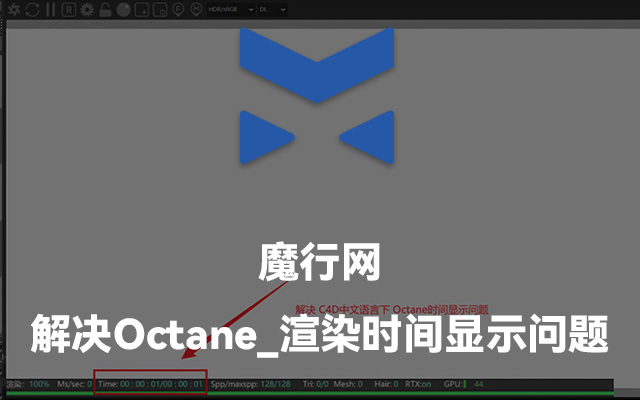
Task: Click the Time 00:00:01/00:00:01 readout
Action: (150, 384)
